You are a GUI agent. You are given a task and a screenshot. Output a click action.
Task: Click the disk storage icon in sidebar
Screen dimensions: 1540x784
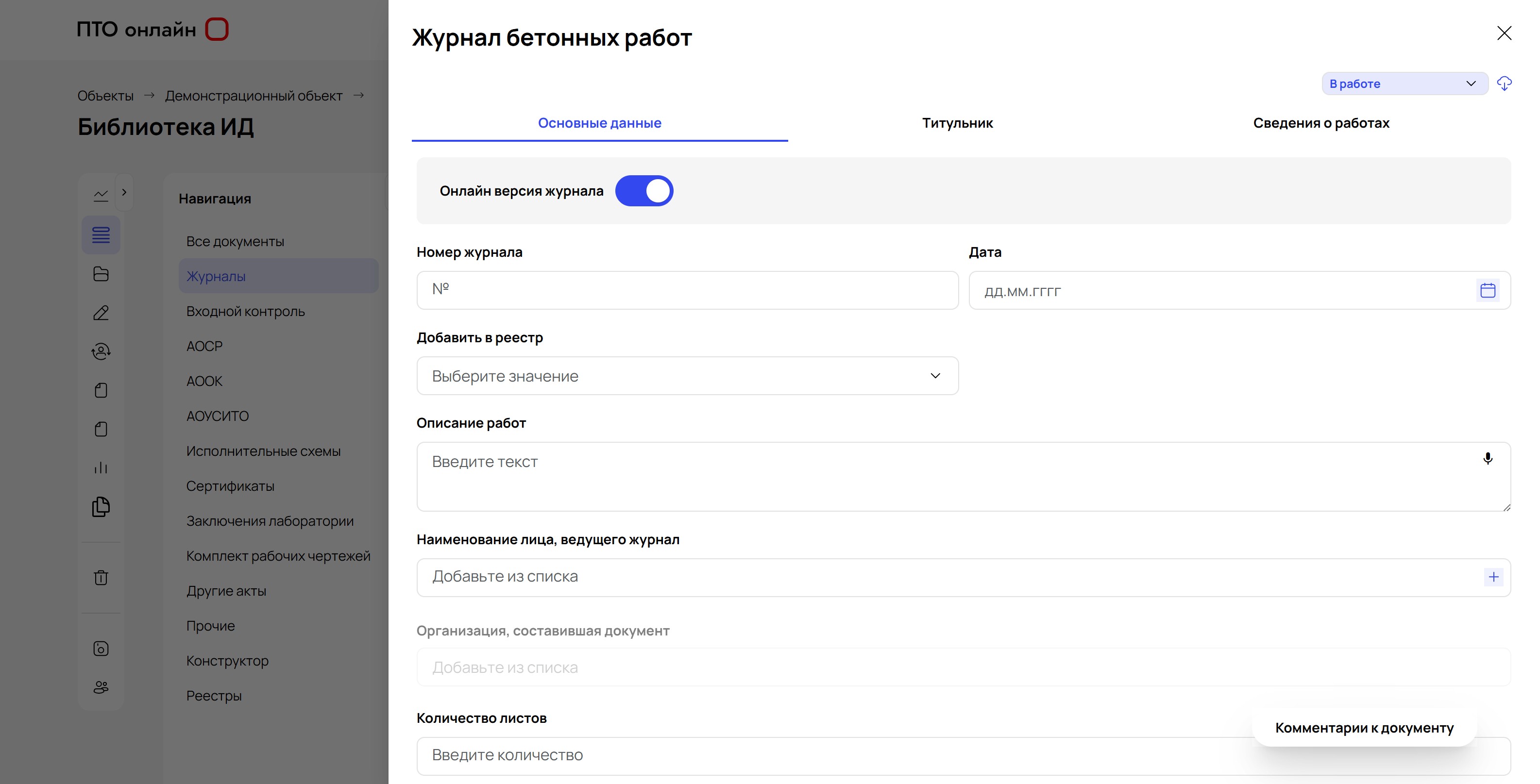[x=101, y=649]
